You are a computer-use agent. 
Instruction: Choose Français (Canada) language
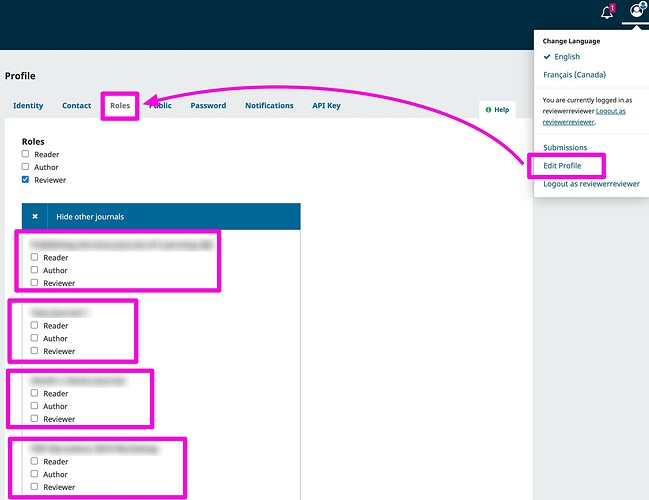(573, 75)
